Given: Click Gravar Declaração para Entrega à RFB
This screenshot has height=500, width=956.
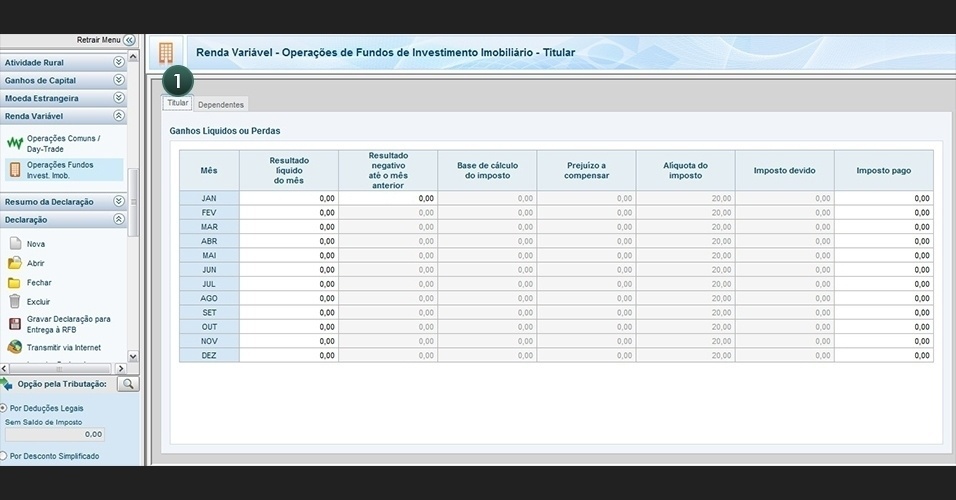Looking at the screenshot, I should click(68, 324).
